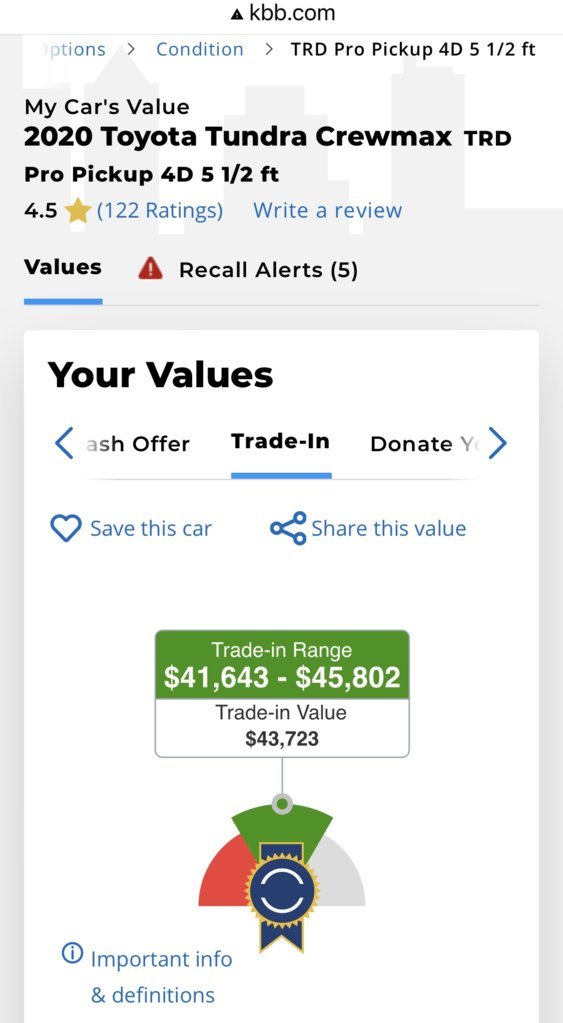Tap the share nodes icon

(288, 528)
